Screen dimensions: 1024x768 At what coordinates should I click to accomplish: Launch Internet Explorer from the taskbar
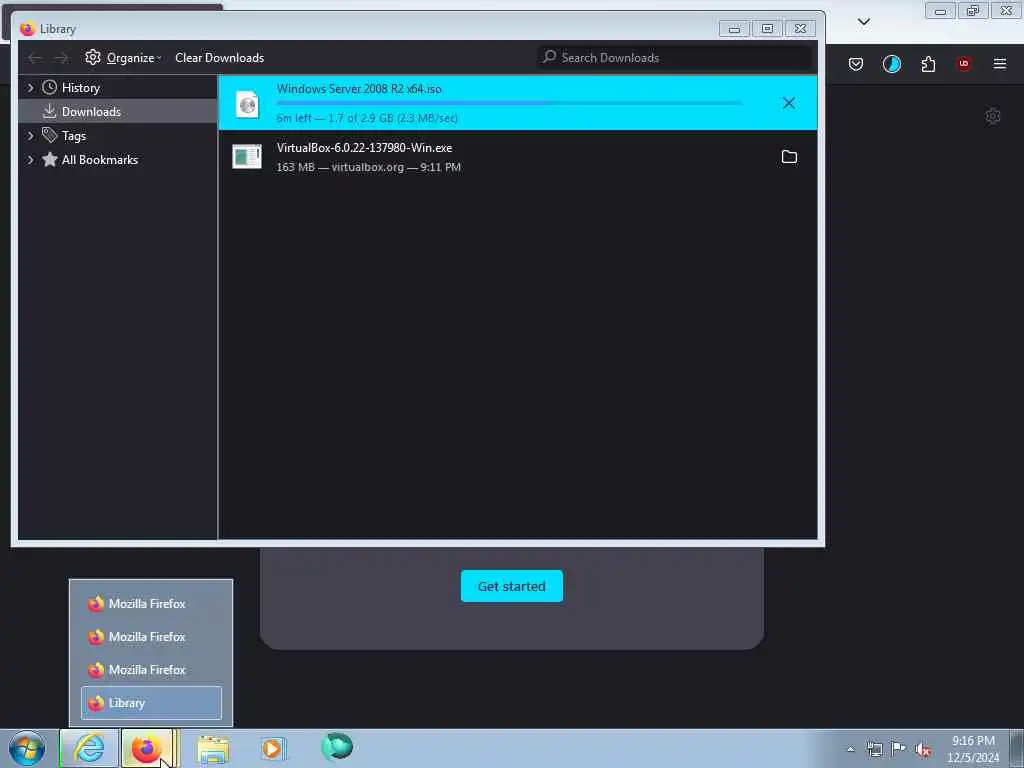[x=89, y=748]
